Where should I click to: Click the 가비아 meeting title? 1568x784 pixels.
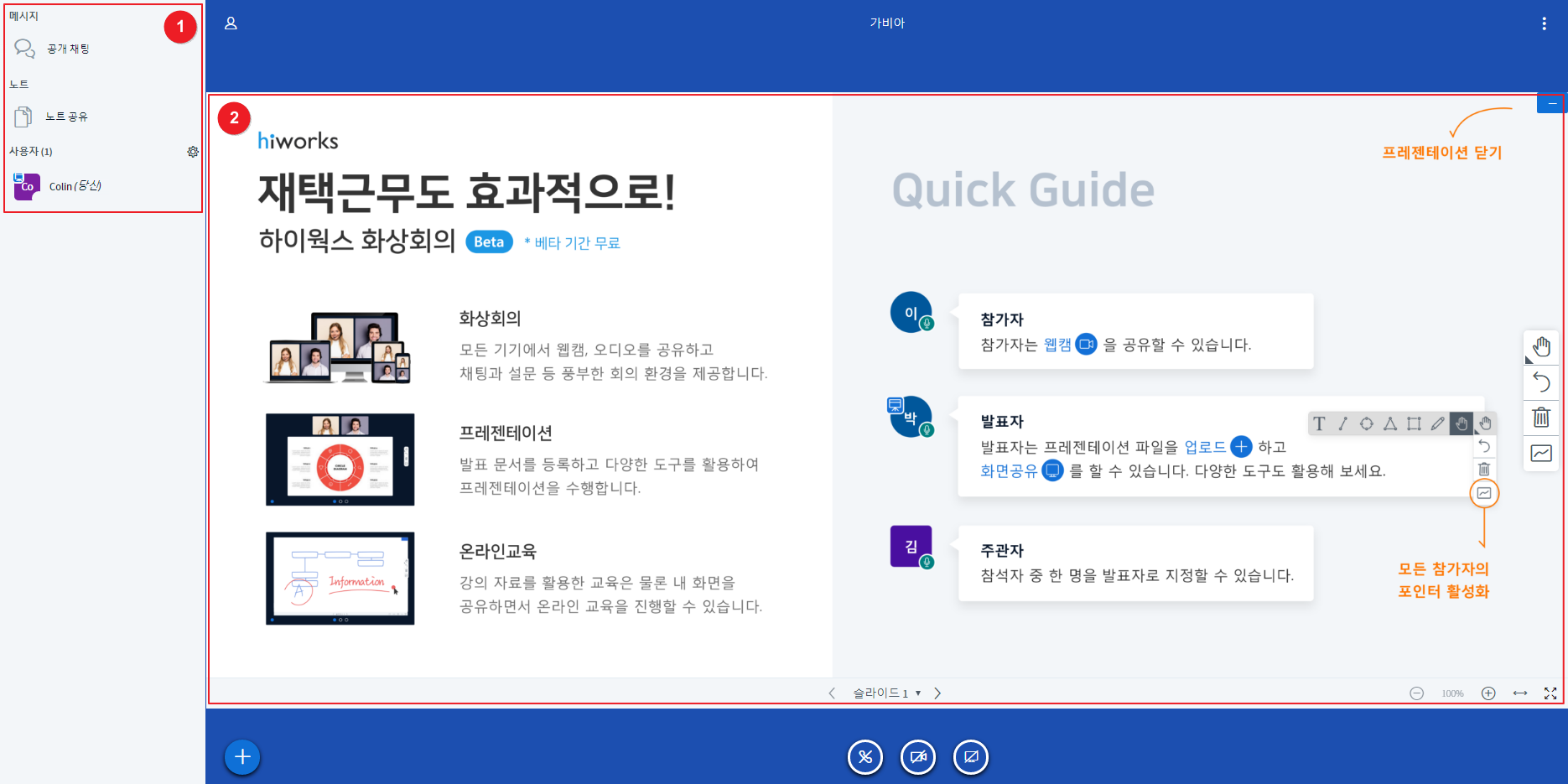[887, 23]
